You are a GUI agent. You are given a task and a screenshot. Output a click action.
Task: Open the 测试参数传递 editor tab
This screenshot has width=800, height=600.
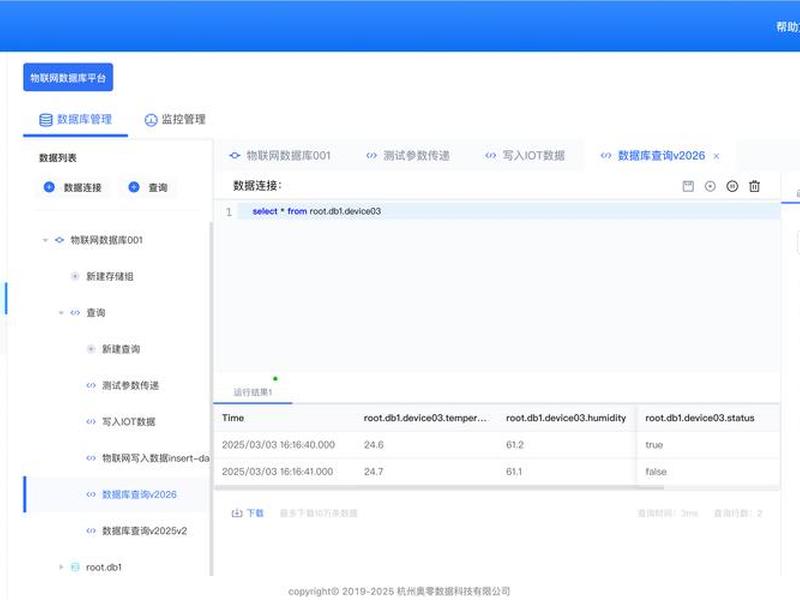coord(408,156)
